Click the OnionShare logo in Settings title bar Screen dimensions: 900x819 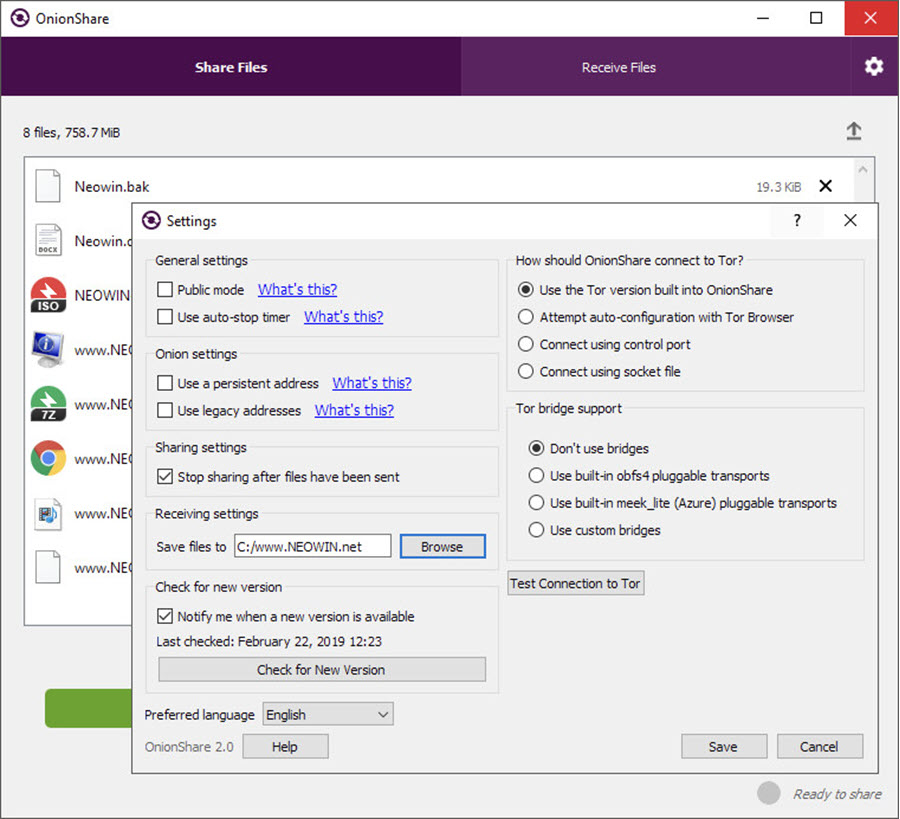pyautogui.click(x=152, y=220)
